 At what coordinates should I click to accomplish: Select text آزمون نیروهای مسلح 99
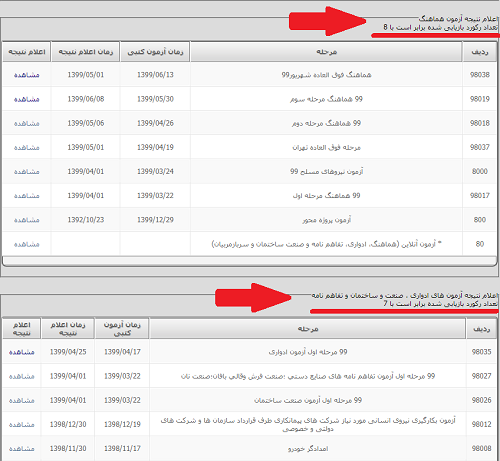tap(326, 171)
